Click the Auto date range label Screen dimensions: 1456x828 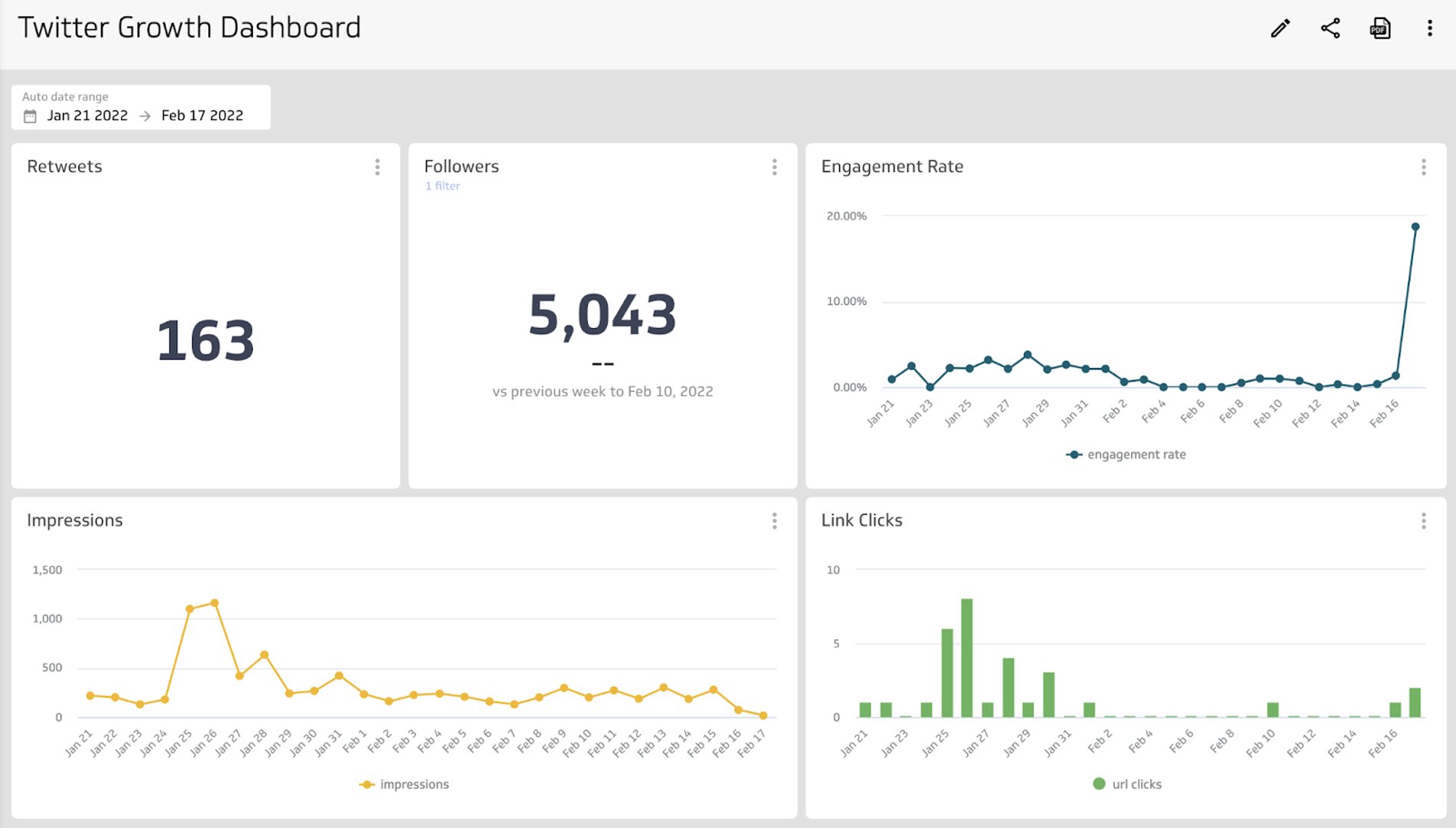65,97
